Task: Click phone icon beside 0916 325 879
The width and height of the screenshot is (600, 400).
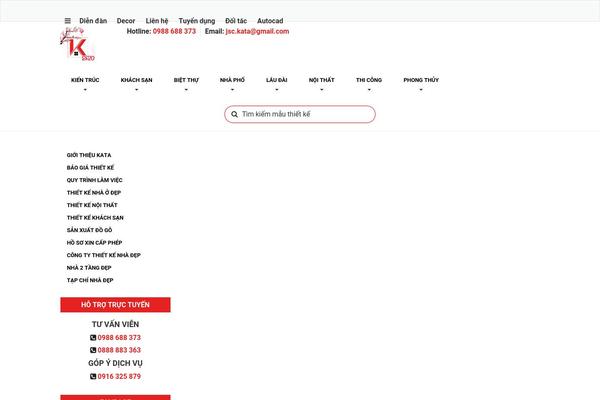Action: (x=93, y=377)
